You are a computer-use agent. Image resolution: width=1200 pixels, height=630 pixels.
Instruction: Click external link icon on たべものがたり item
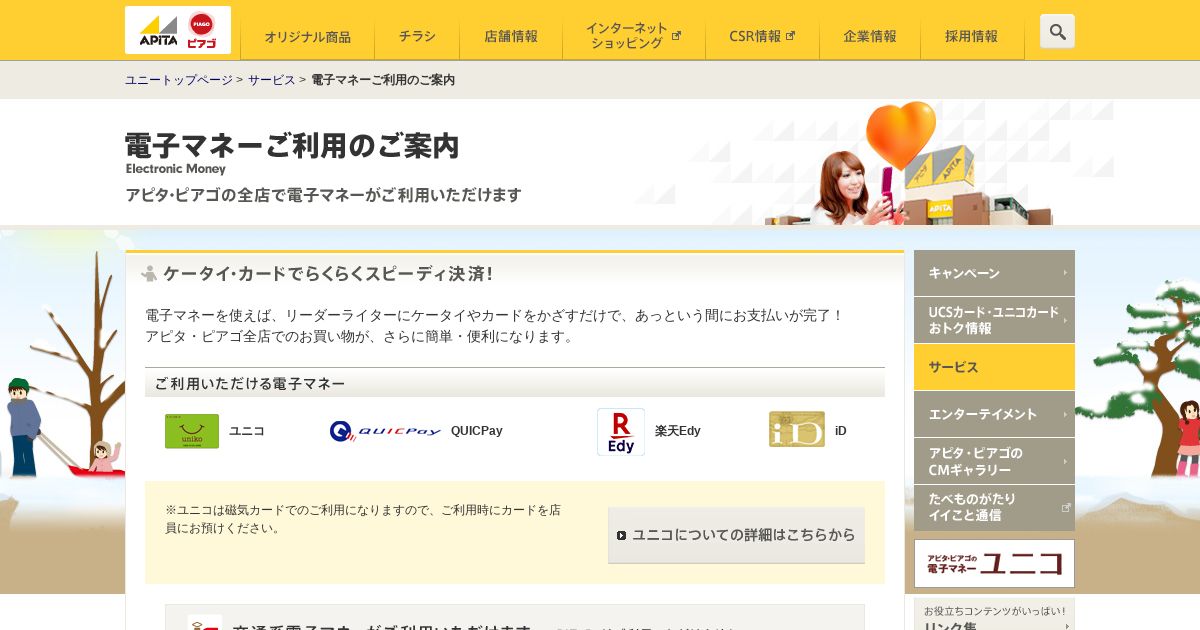pos(1066,507)
